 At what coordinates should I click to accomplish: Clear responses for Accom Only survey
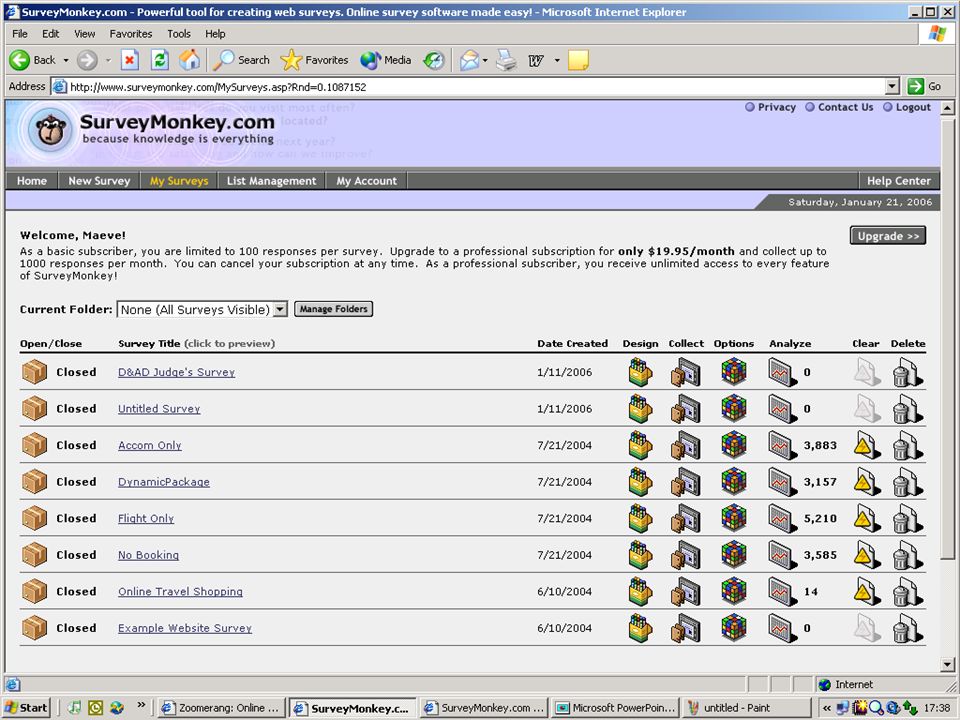pos(867,445)
